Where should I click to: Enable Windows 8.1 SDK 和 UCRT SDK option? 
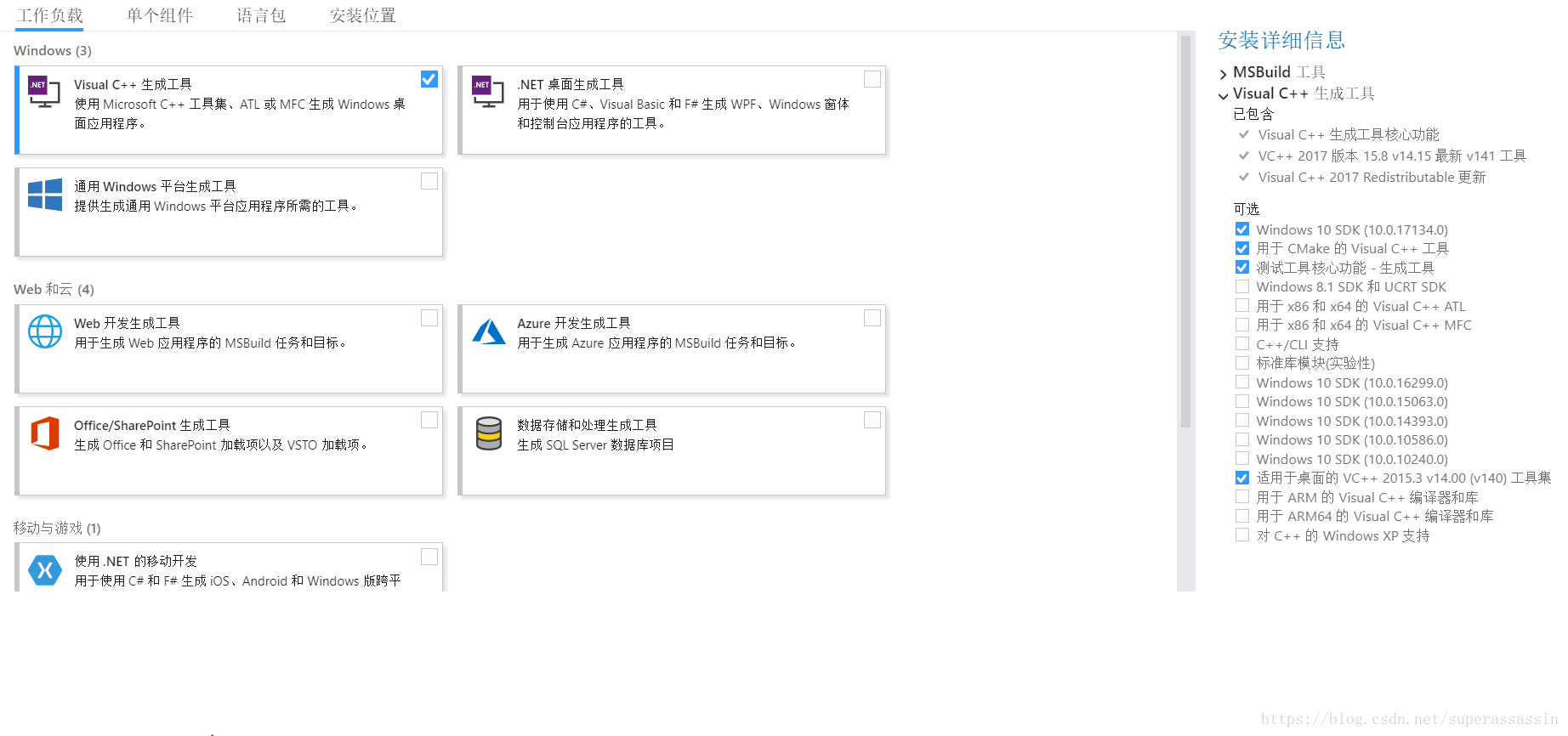[x=1242, y=286]
